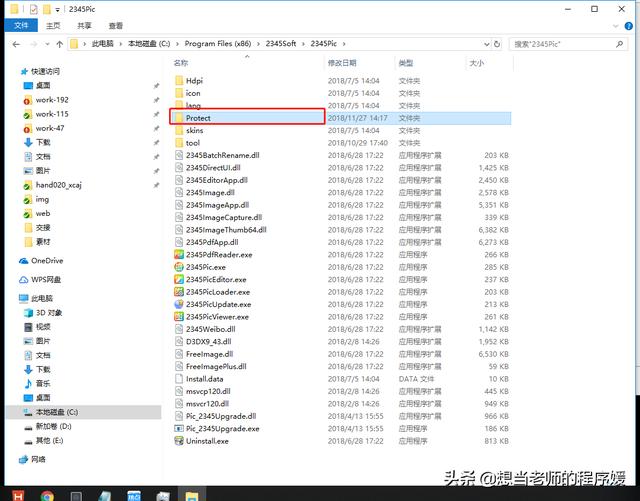The image size is (640, 501).
Task: Sort files by 修改日期 column header
Action: click(342, 63)
